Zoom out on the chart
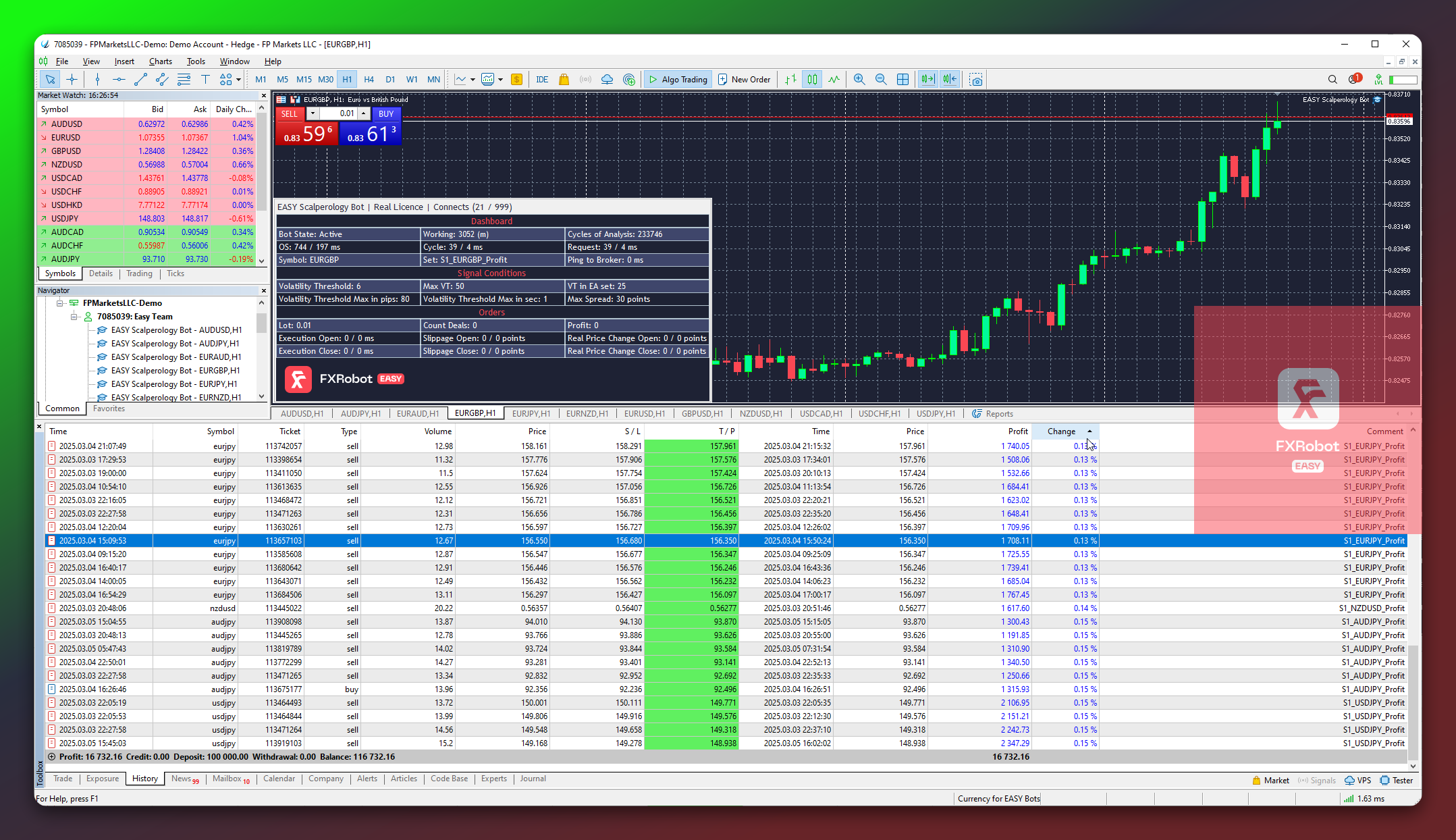1456x840 pixels. pos(881,80)
